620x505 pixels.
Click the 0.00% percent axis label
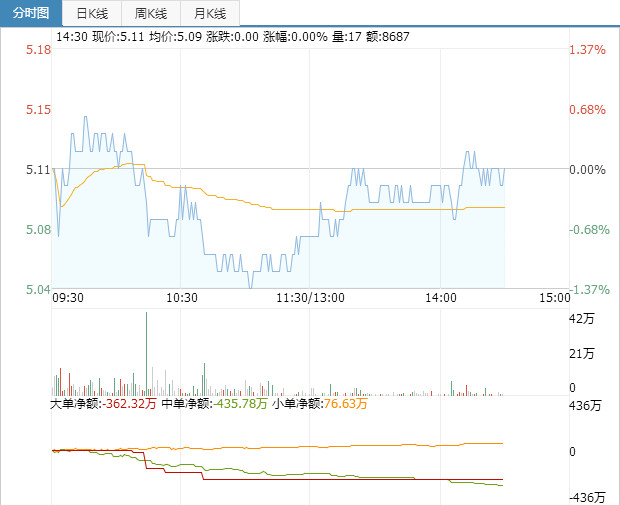point(587,170)
